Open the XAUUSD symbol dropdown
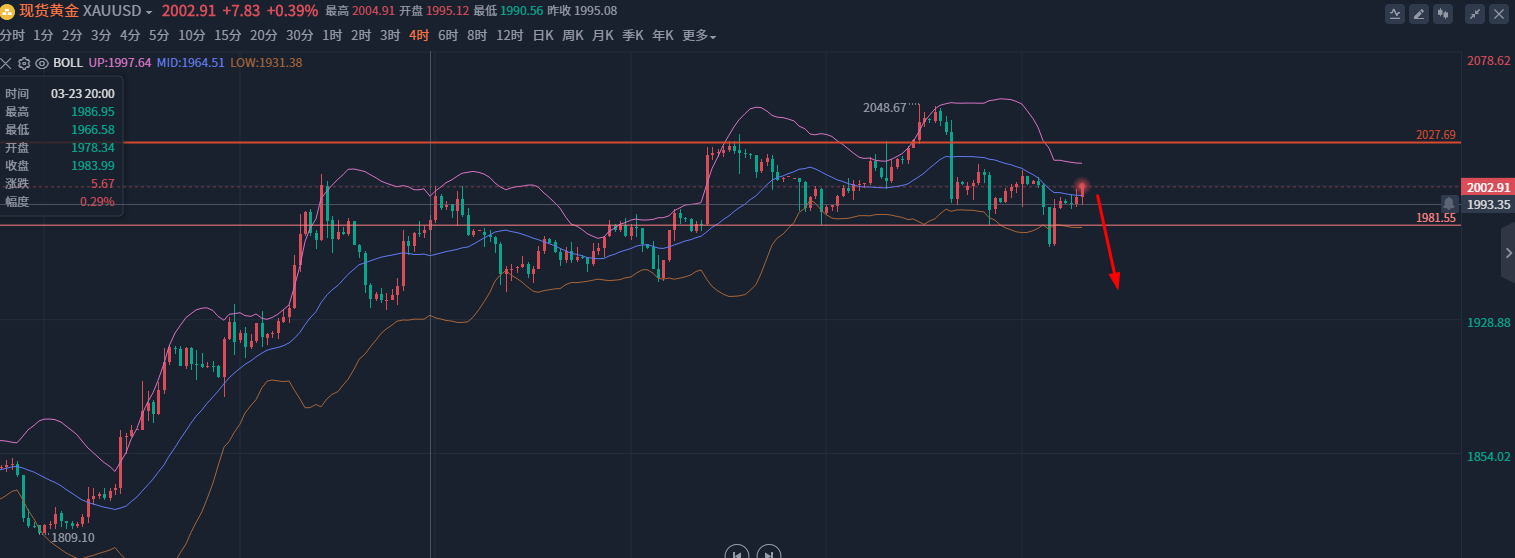 [x=117, y=11]
